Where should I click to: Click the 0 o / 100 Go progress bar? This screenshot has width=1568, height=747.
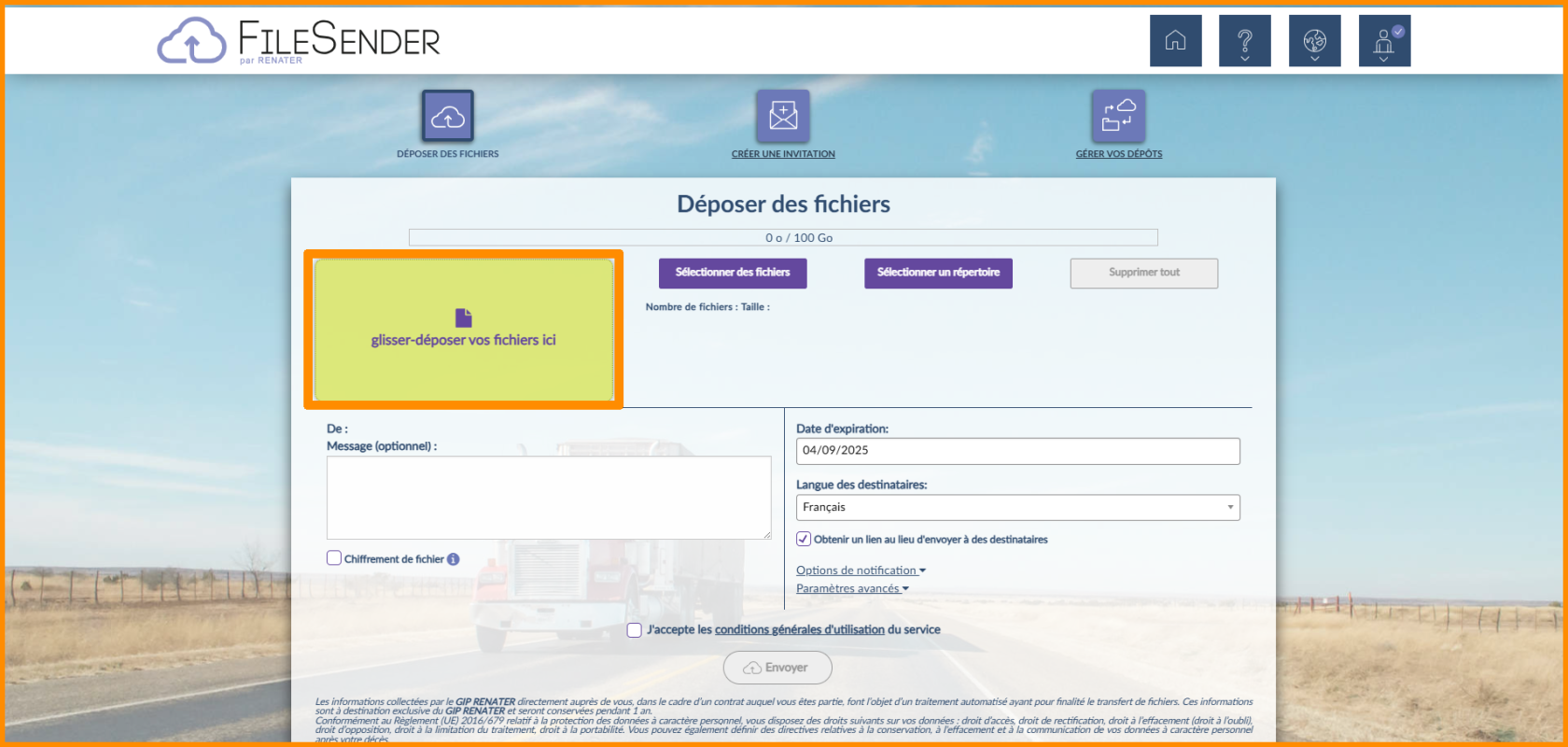tap(783, 238)
